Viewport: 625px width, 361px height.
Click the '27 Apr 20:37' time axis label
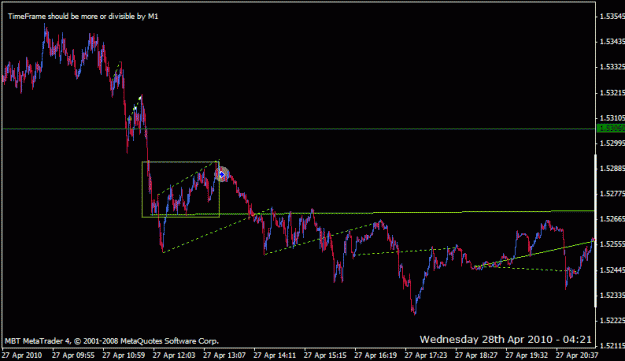pos(577,355)
